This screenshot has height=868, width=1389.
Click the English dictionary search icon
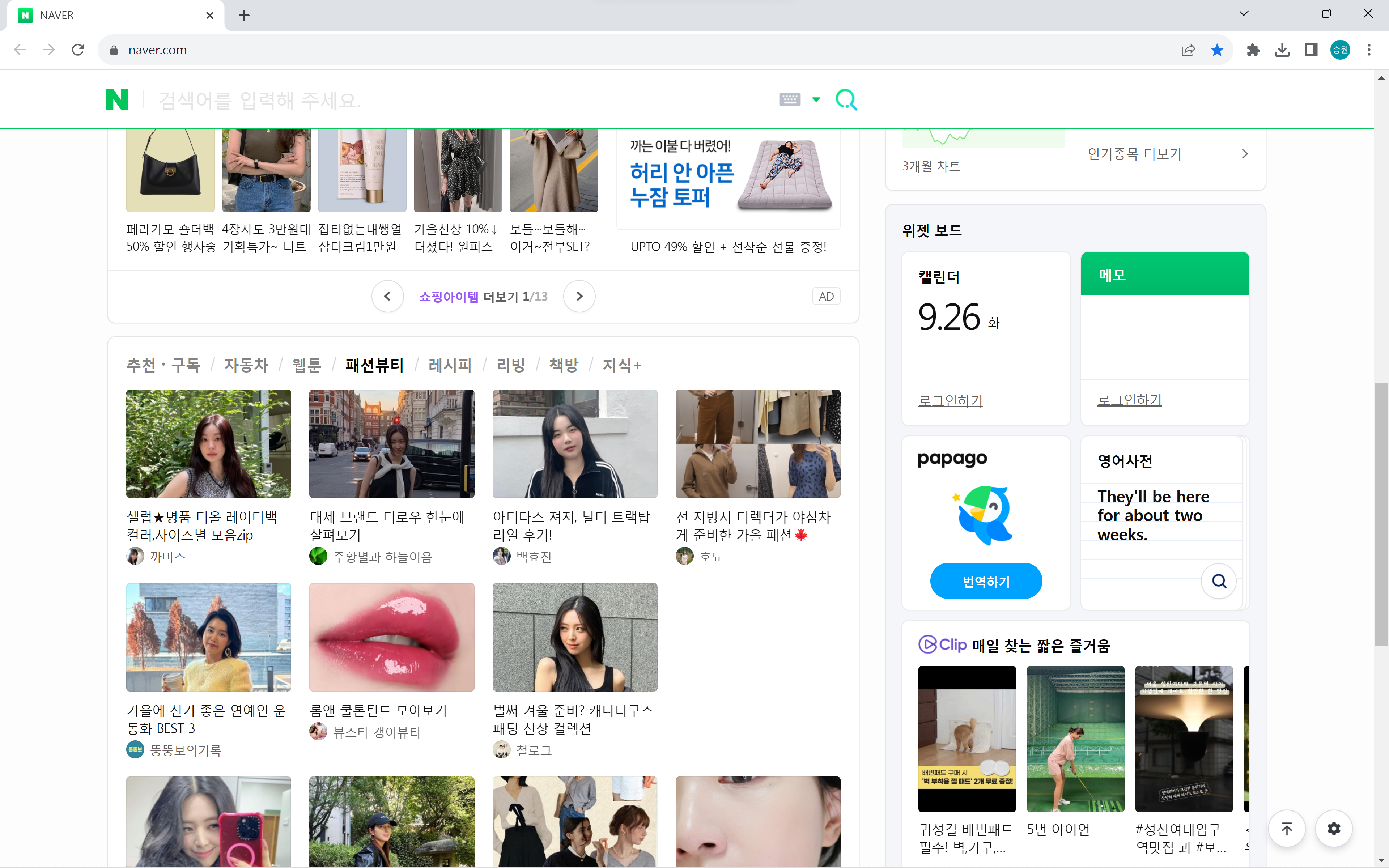pyautogui.click(x=1219, y=581)
